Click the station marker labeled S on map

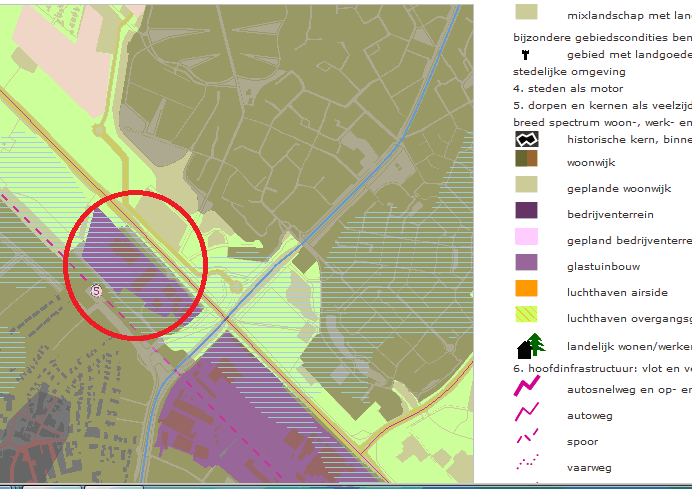coord(96,291)
